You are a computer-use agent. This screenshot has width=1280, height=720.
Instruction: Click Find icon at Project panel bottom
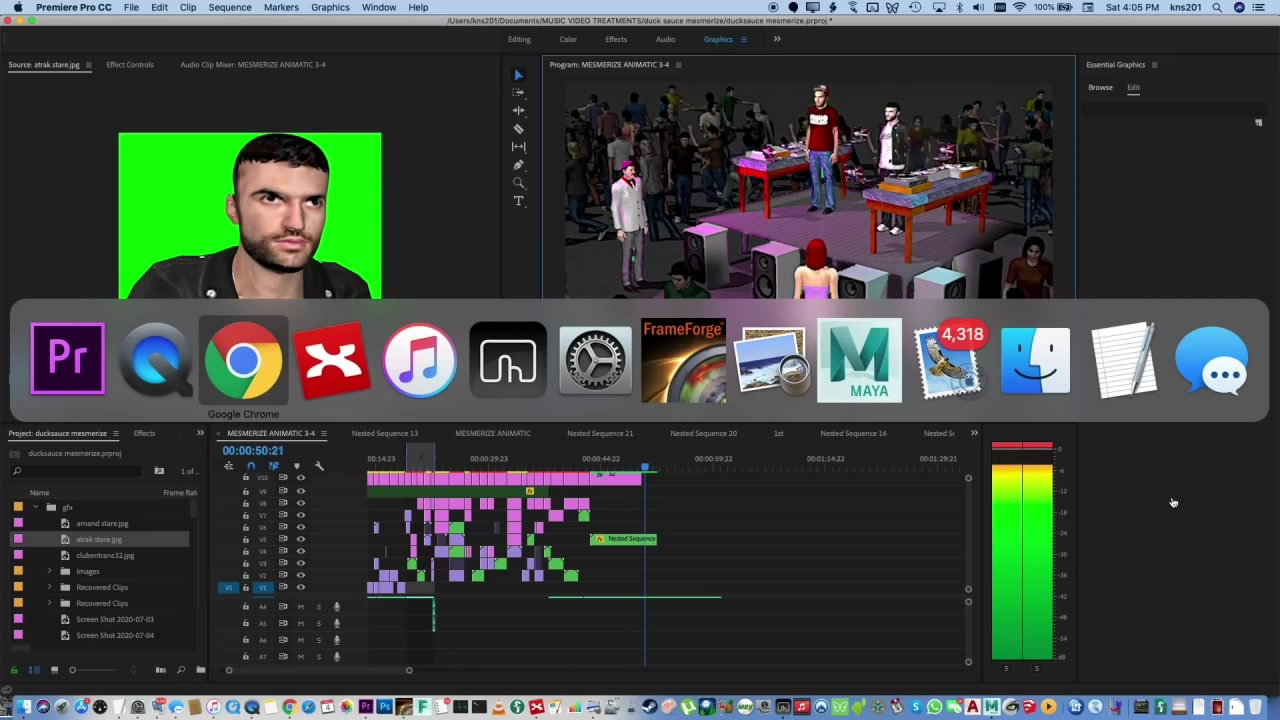181,670
